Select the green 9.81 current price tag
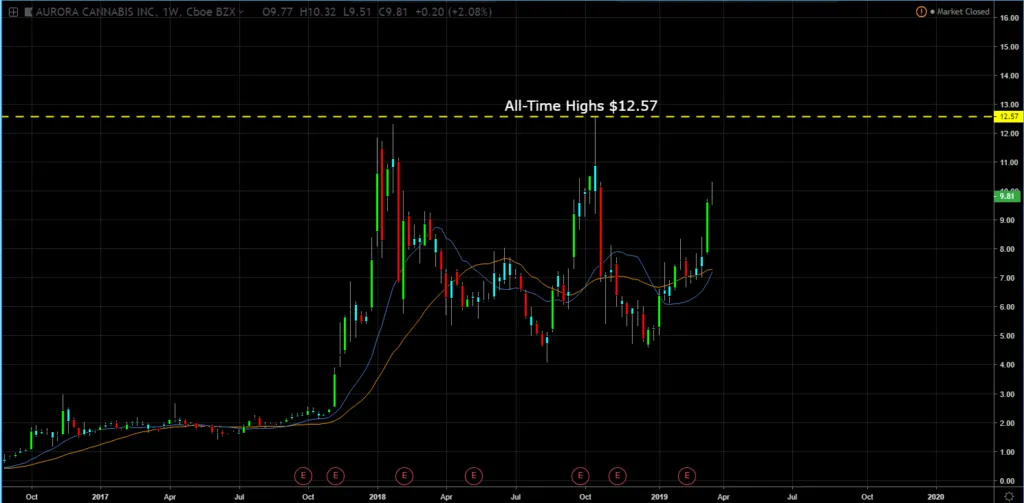The image size is (1024, 503). click(1006, 195)
